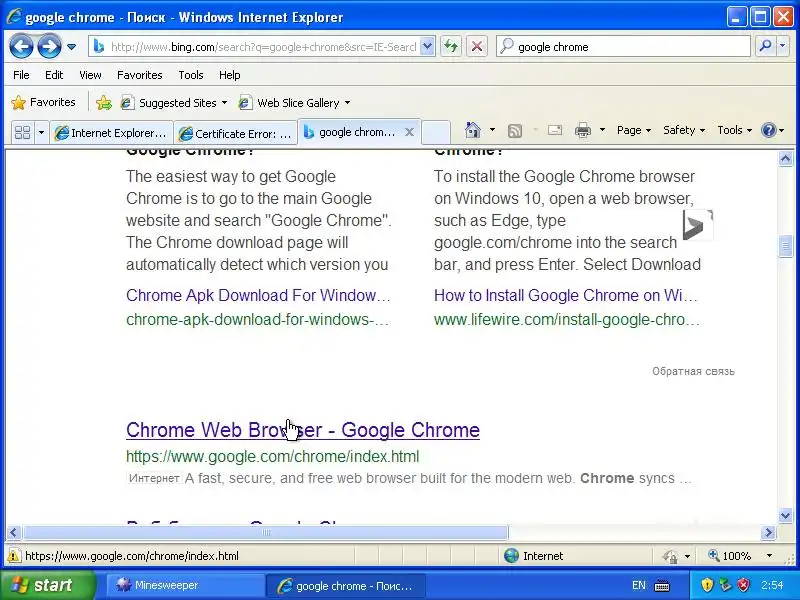Open Chrome Web Browser - Google Chrome result
This screenshot has height=600, width=800.
click(303, 430)
